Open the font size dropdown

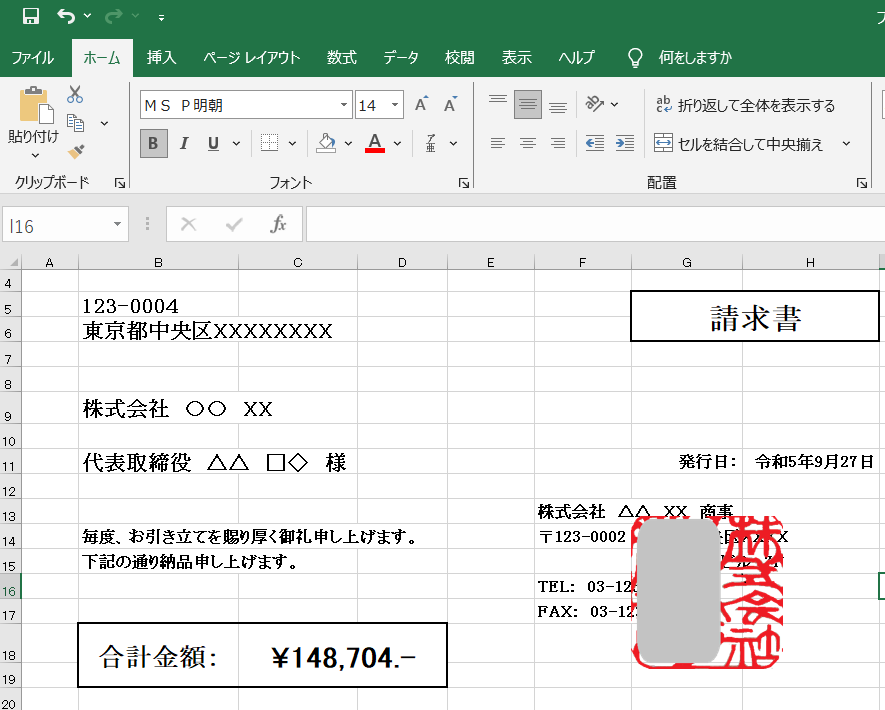(396, 105)
